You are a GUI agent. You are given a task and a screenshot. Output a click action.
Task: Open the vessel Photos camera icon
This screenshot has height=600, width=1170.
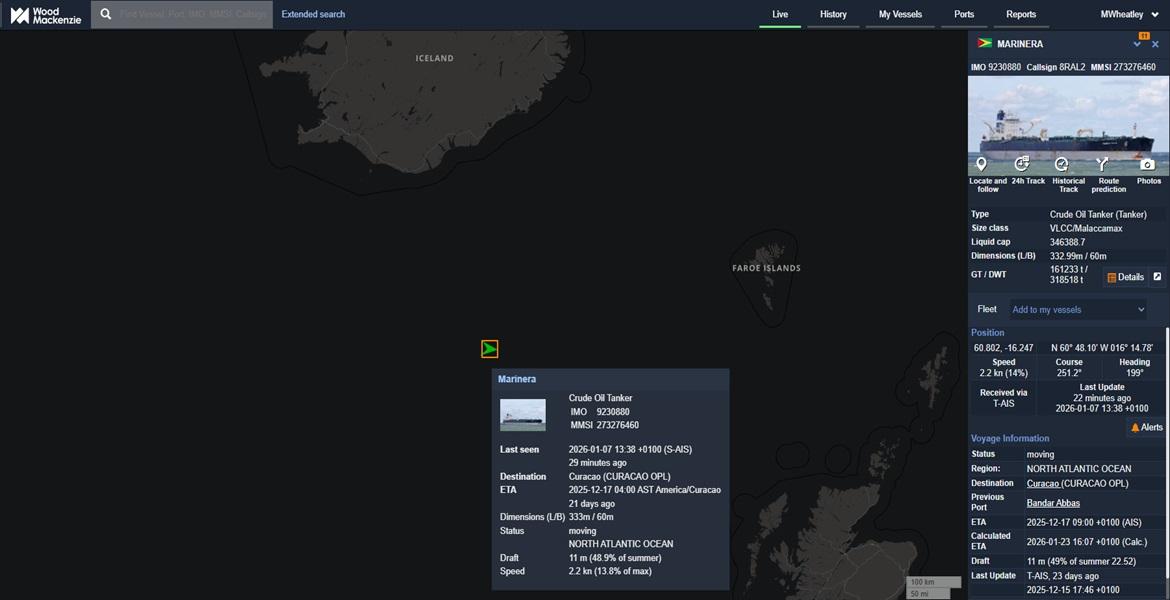pos(1147,165)
